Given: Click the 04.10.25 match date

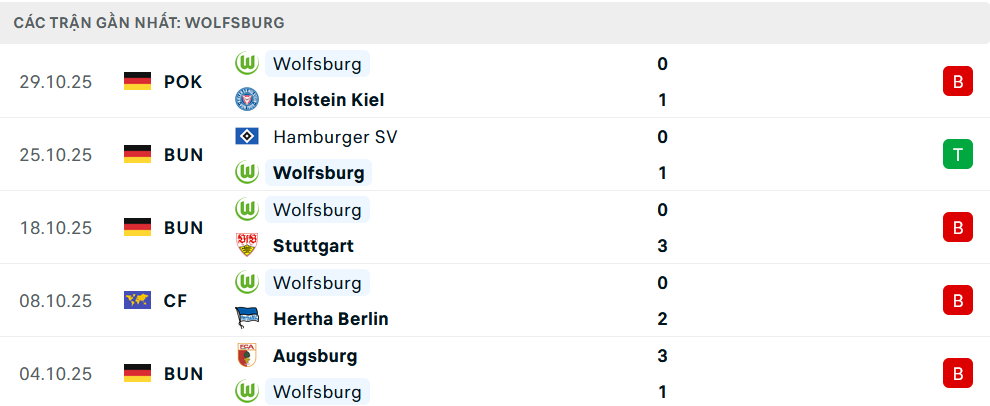Looking at the screenshot, I should [55, 374].
